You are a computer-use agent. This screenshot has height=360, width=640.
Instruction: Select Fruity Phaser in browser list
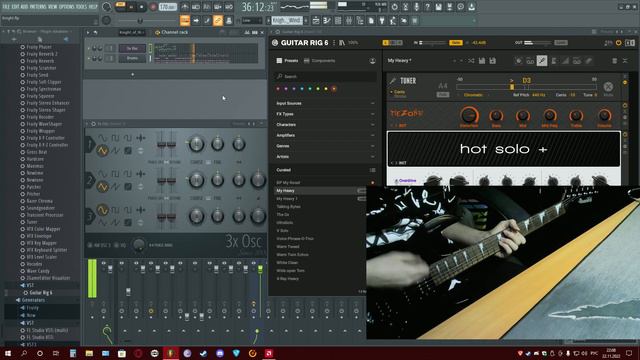[38, 47]
